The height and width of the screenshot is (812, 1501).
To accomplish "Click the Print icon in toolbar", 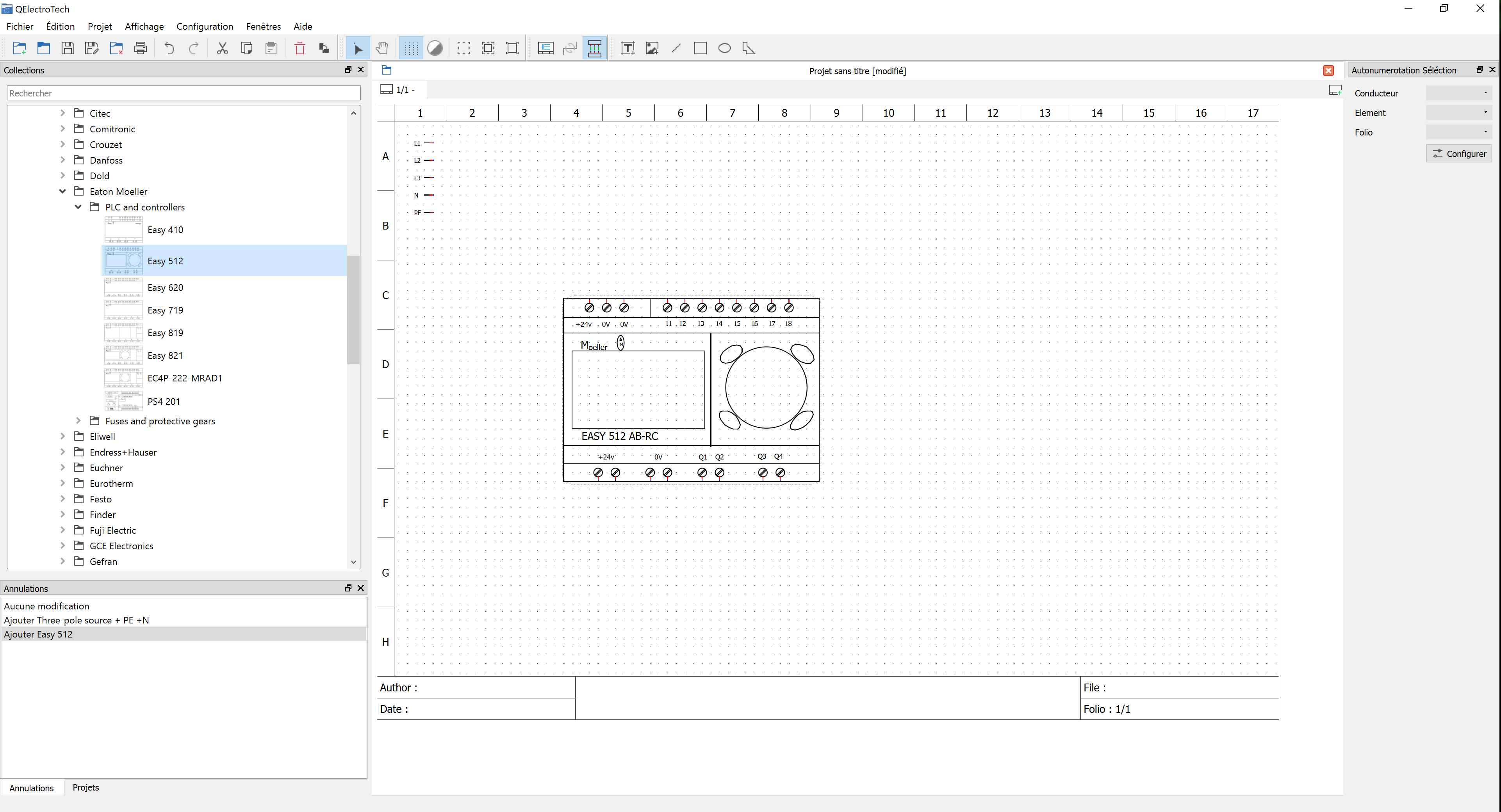I will (x=141, y=48).
